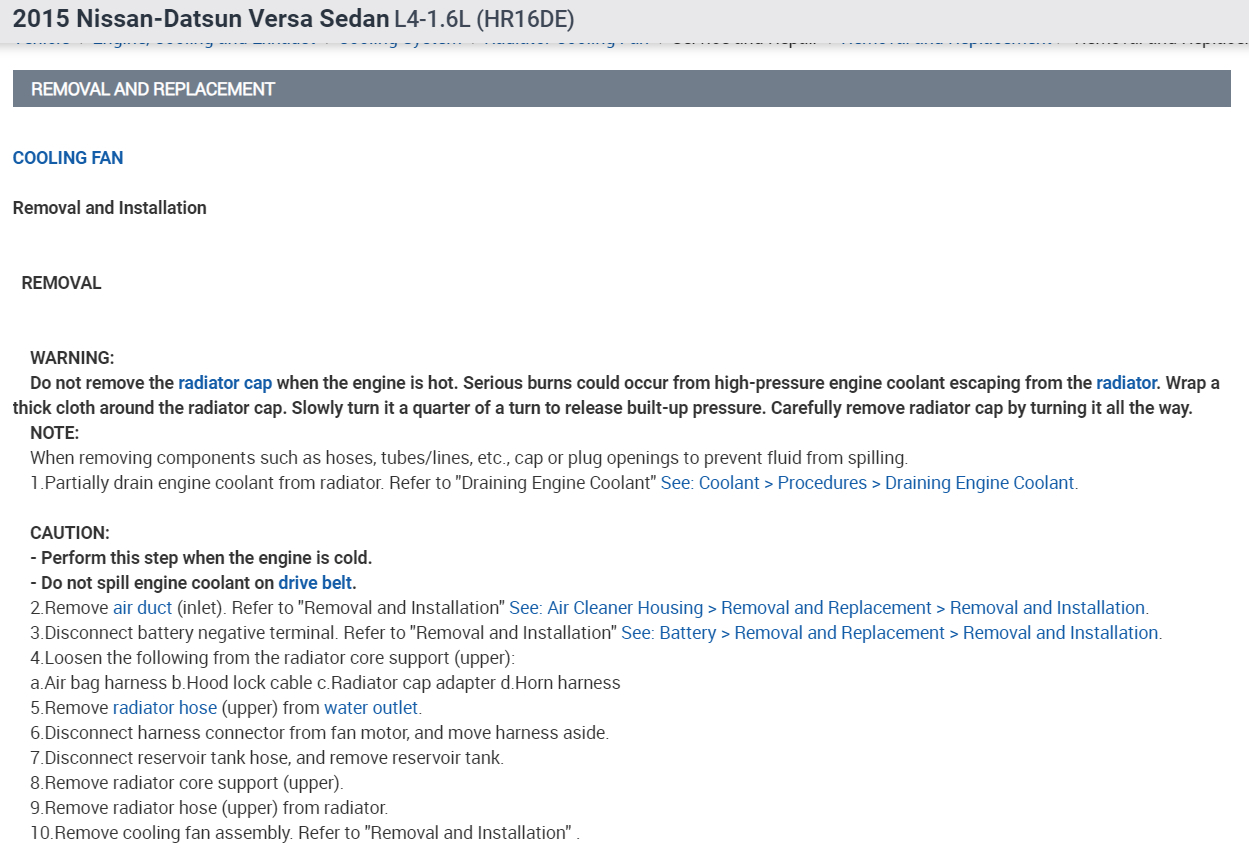Click the 2015 Nissan-Datsun Versa Sedan title
The height and width of the screenshot is (858, 1249).
point(201,19)
